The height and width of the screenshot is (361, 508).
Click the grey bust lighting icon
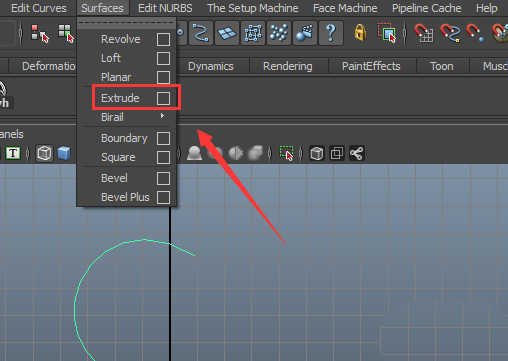194,153
